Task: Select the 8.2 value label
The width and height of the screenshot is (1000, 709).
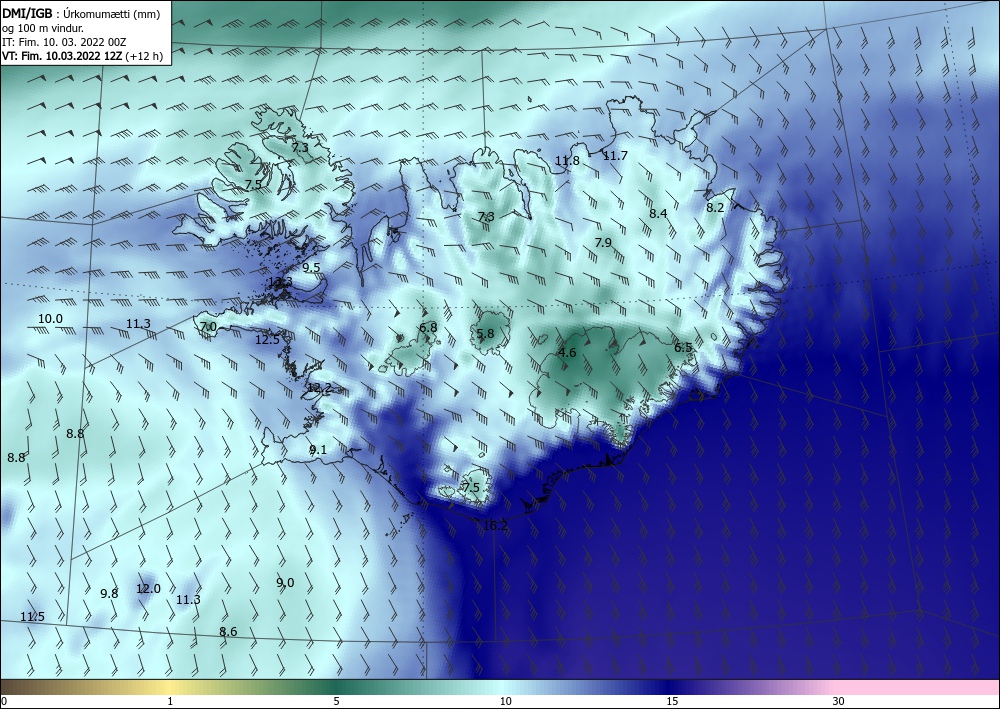Action: pyautogui.click(x=716, y=207)
